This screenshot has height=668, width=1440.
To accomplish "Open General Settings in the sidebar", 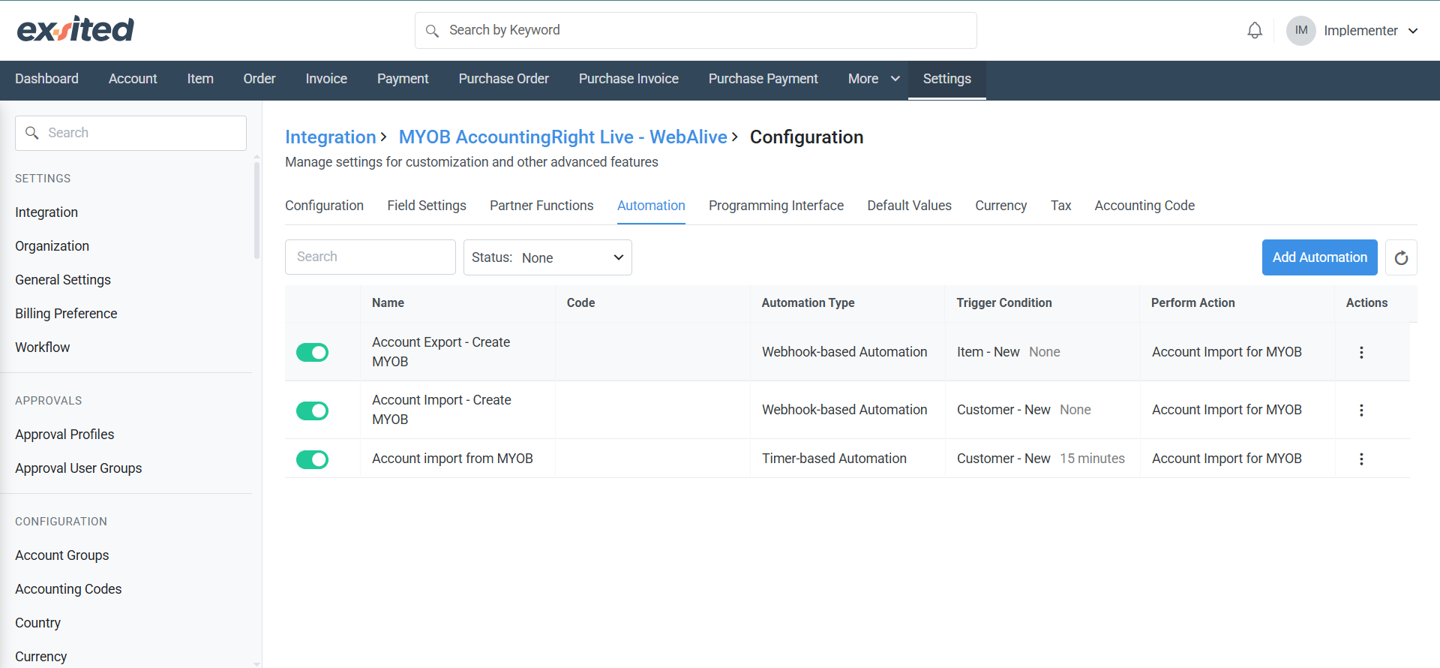I will [x=63, y=280].
